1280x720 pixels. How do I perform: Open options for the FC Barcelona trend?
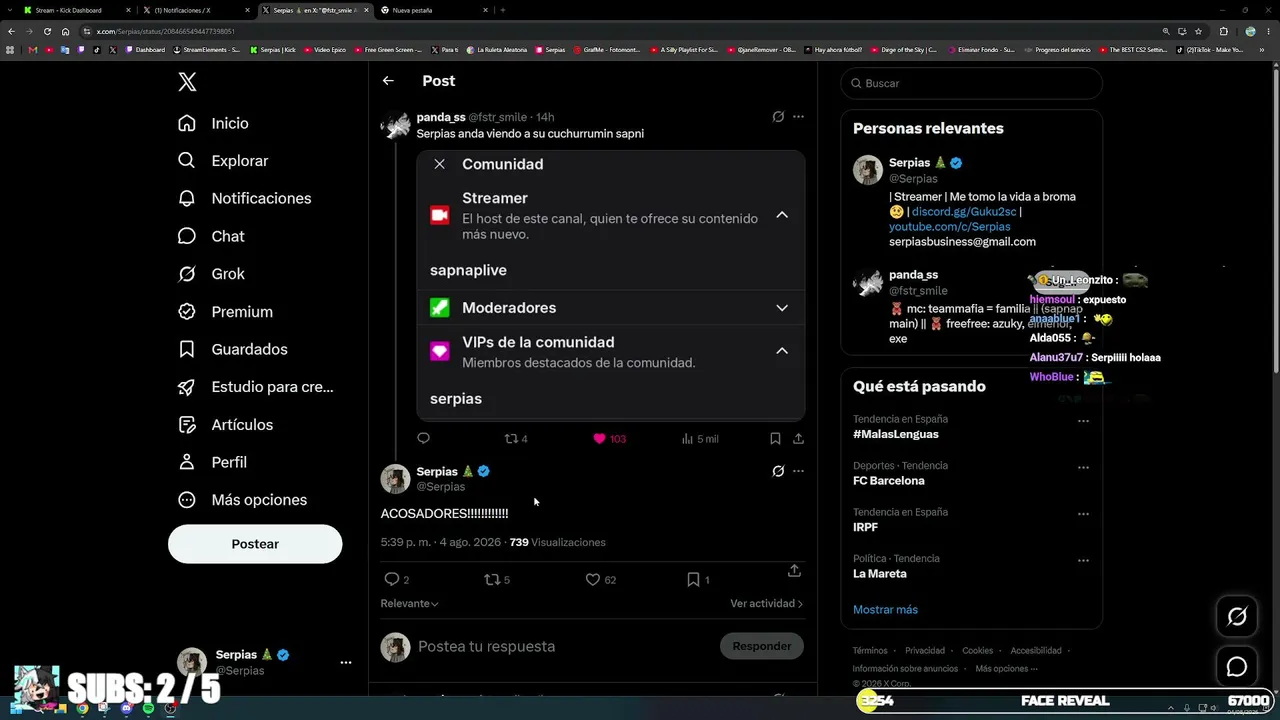click(x=1083, y=467)
